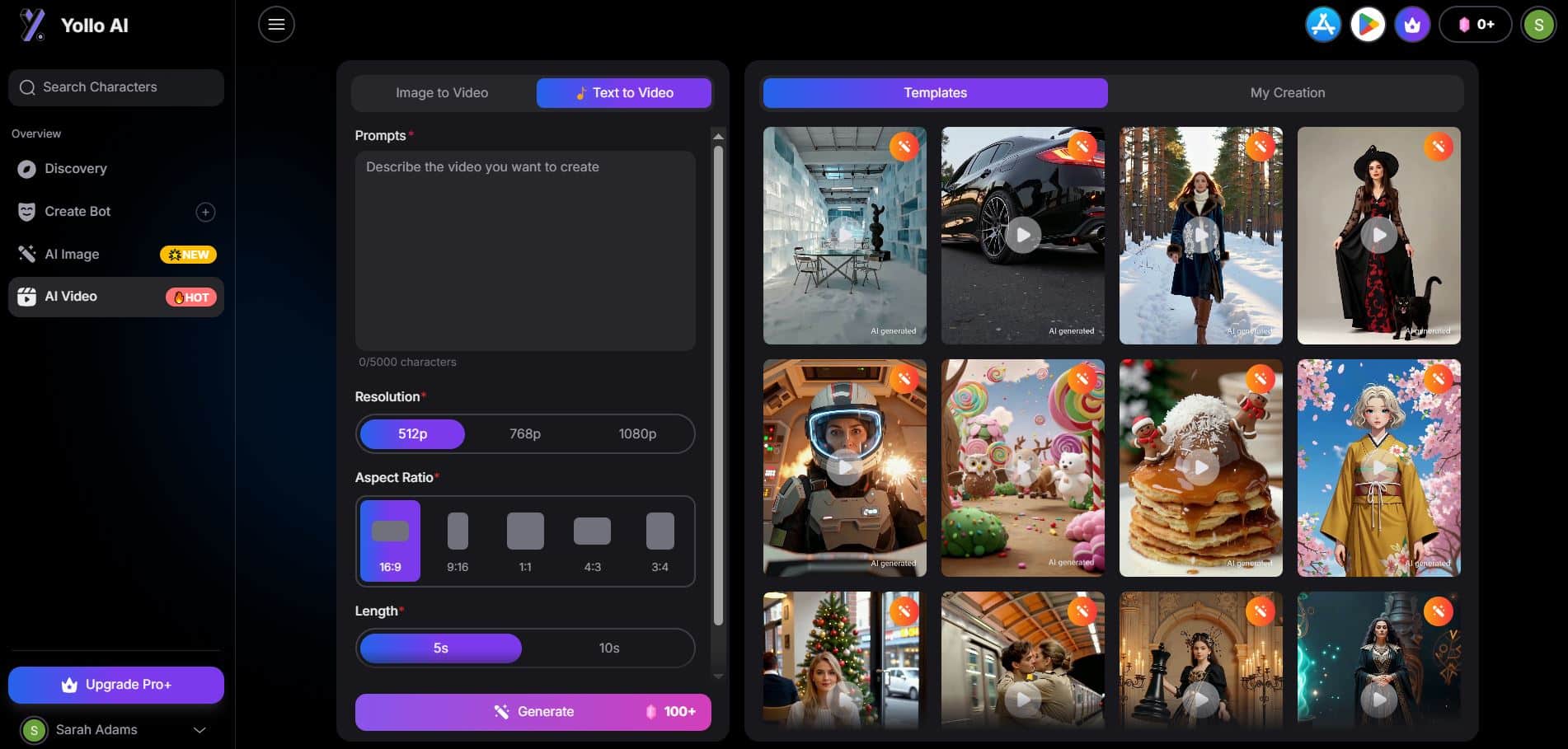
Task: Click orange wand icon on astronaut template
Action: pos(904,379)
